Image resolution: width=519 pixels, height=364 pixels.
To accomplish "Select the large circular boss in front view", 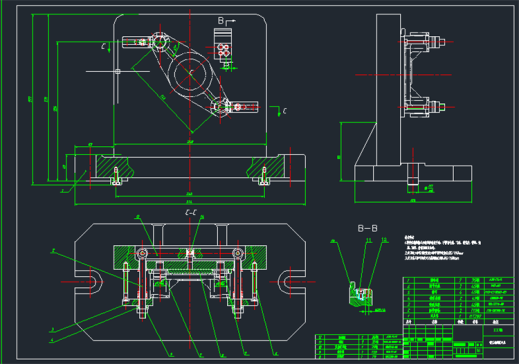I will [190, 74].
